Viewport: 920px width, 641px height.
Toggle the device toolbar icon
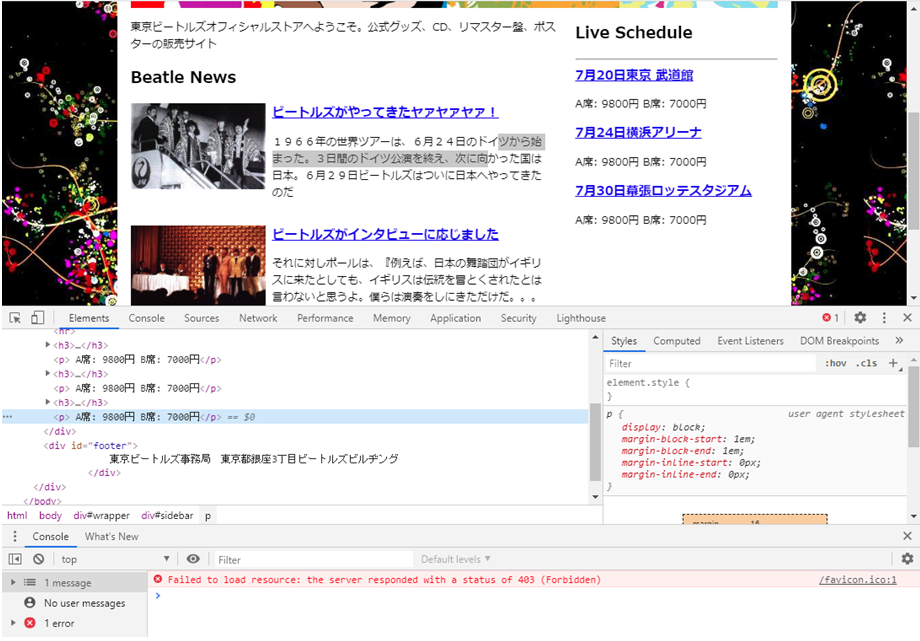point(38,318)
